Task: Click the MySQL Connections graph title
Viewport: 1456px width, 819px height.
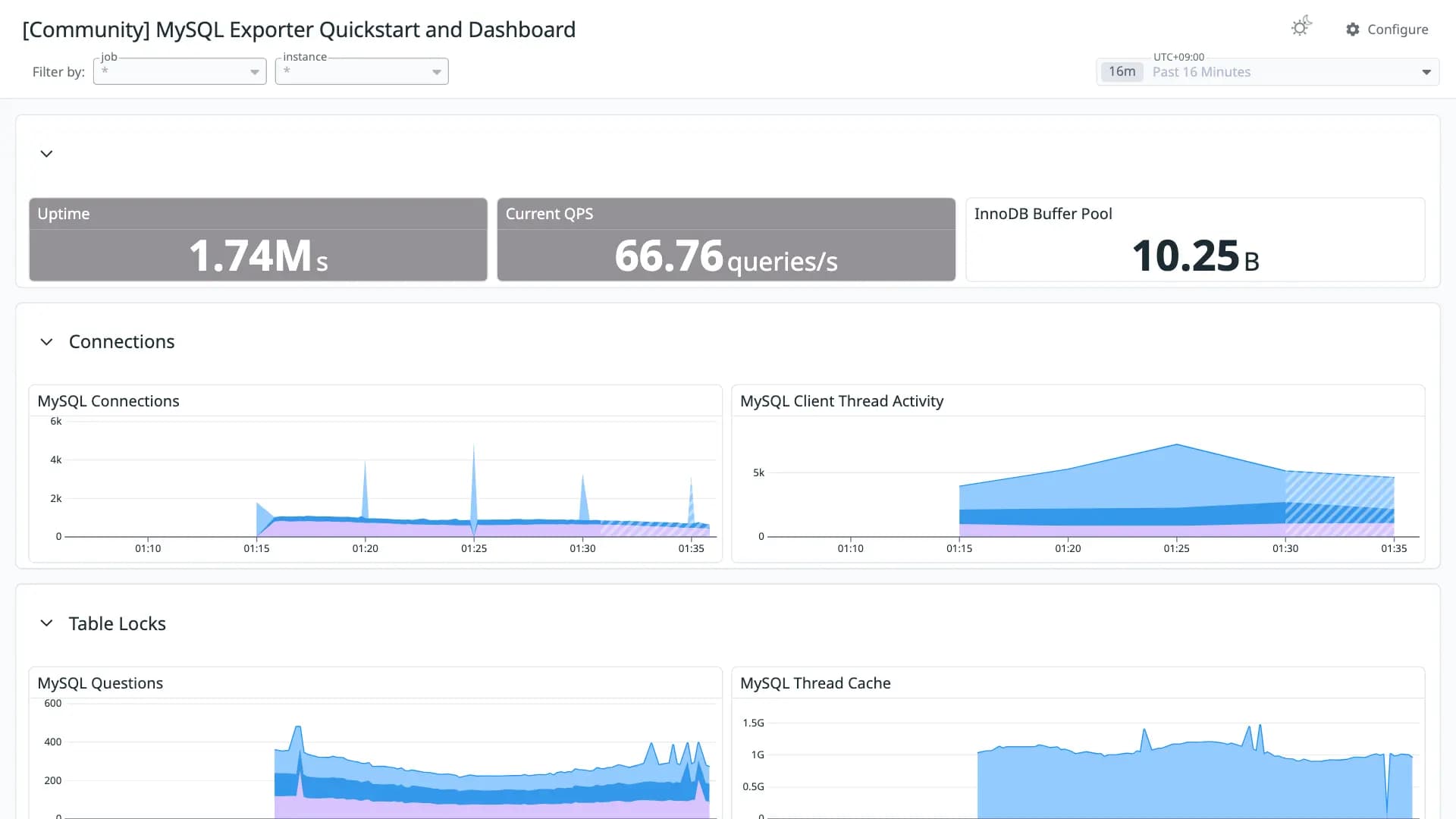Action: point(108,401)
